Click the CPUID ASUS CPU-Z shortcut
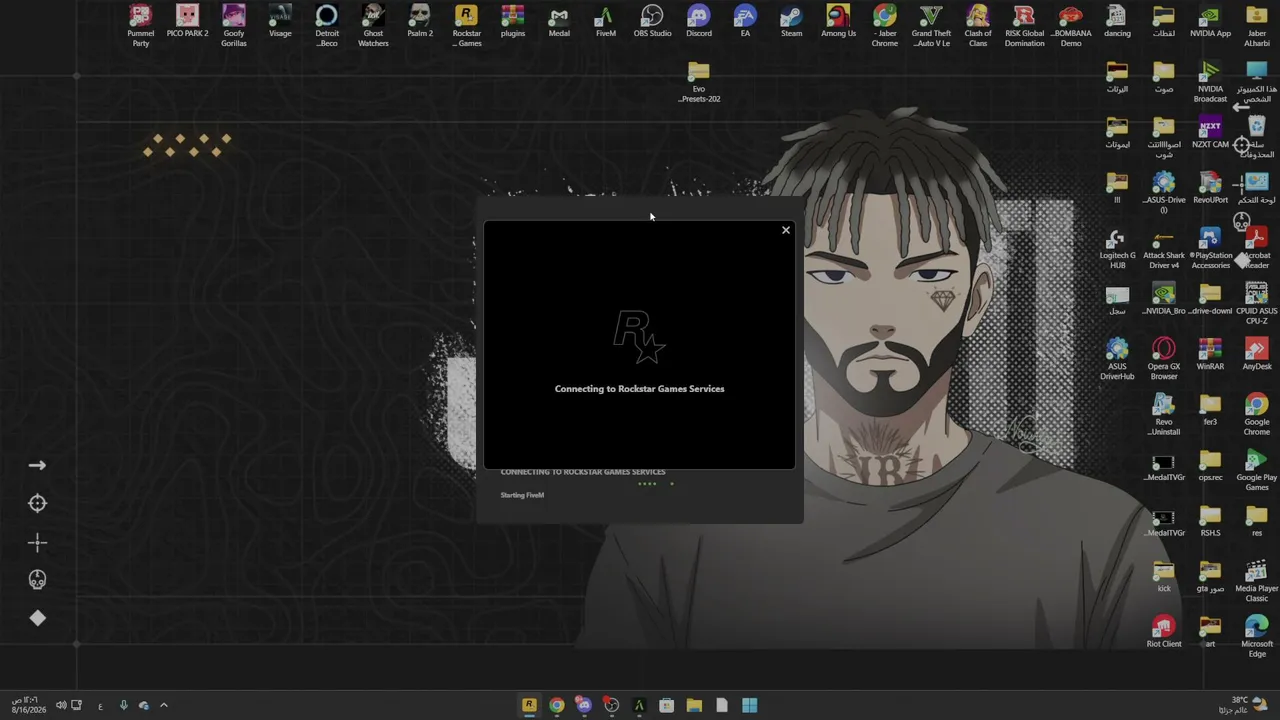 coord(1257,304)
